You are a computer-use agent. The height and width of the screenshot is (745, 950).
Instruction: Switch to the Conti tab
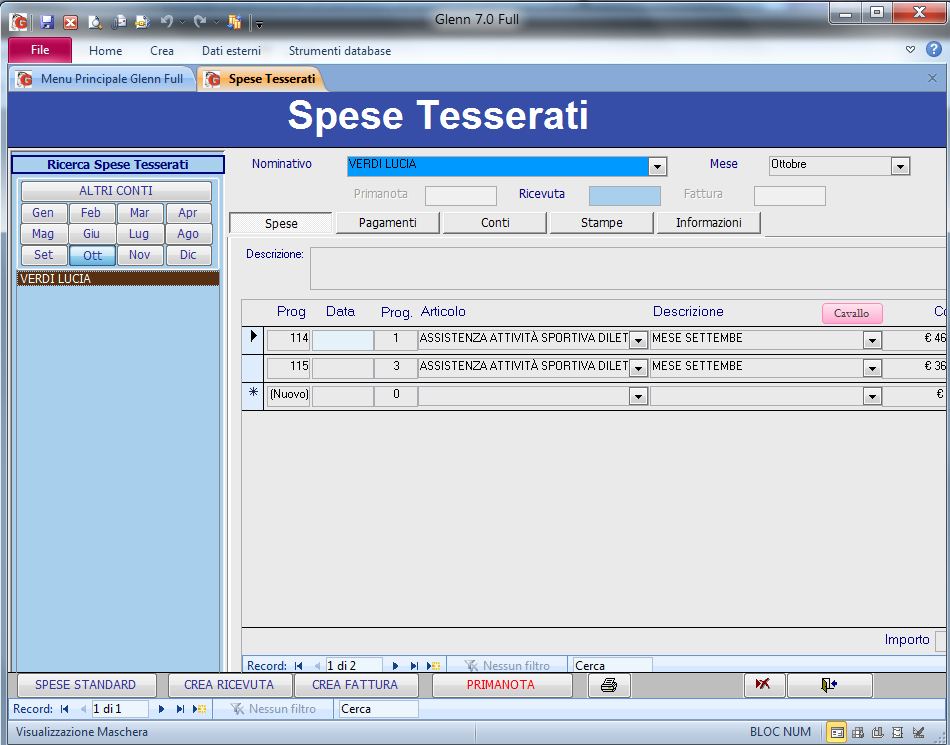point(495,223)
